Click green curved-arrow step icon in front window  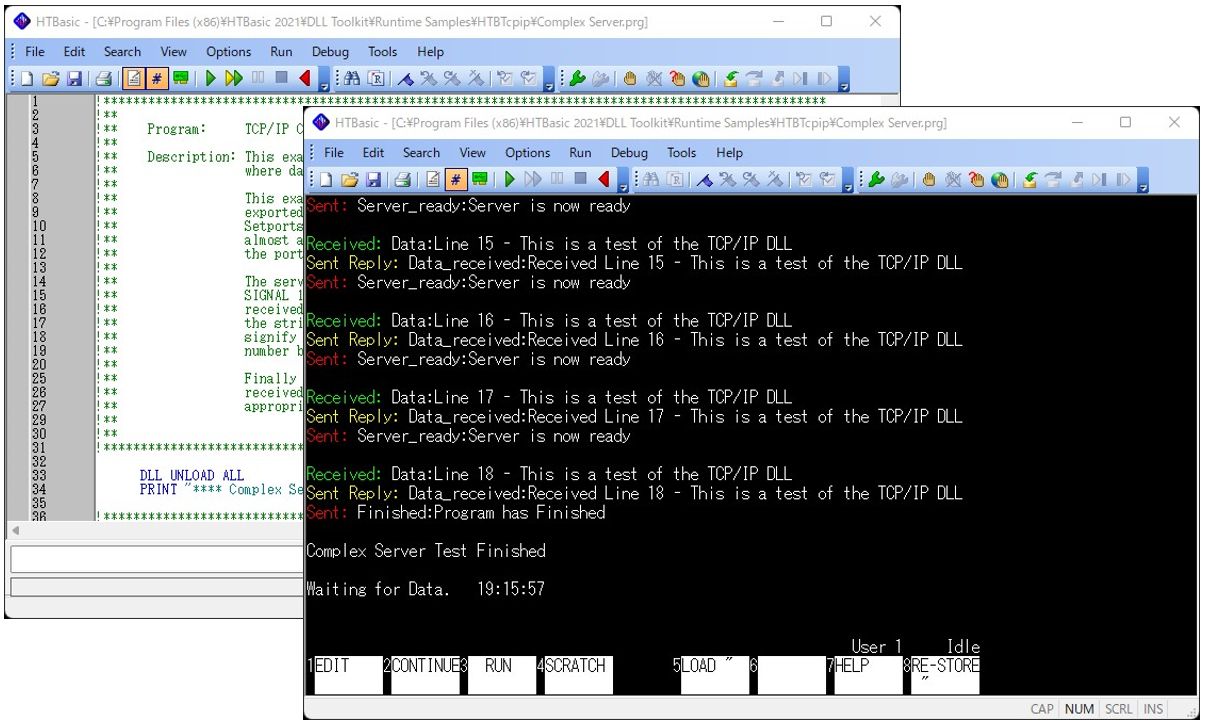[x=1030, y=180]
